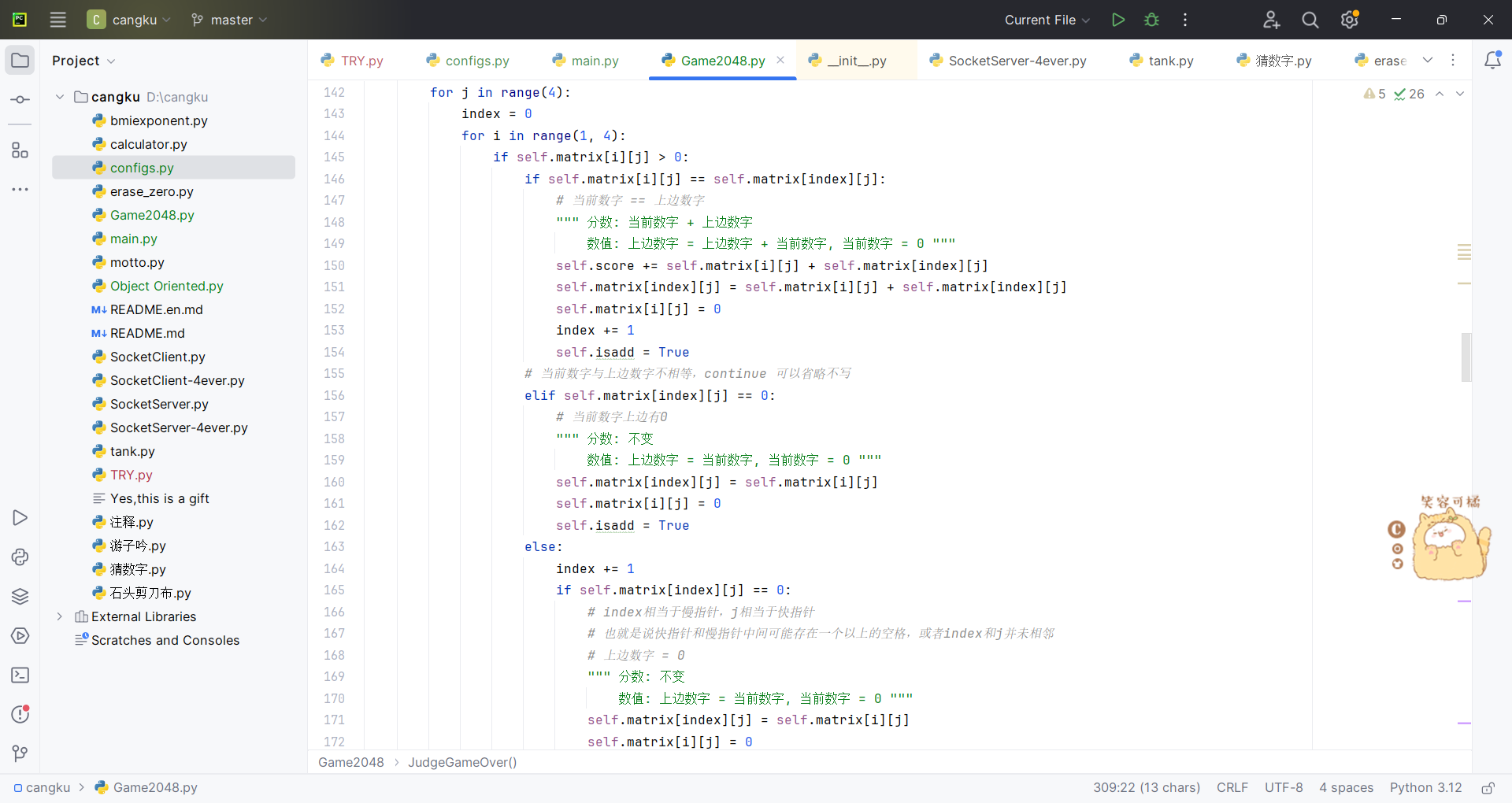Click the cat mascot widget

point(1451,543)
